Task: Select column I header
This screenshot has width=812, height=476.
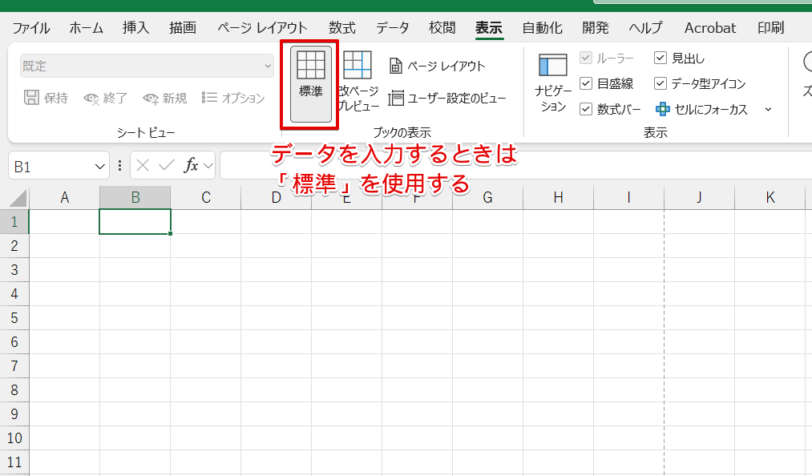Action: 629,198
